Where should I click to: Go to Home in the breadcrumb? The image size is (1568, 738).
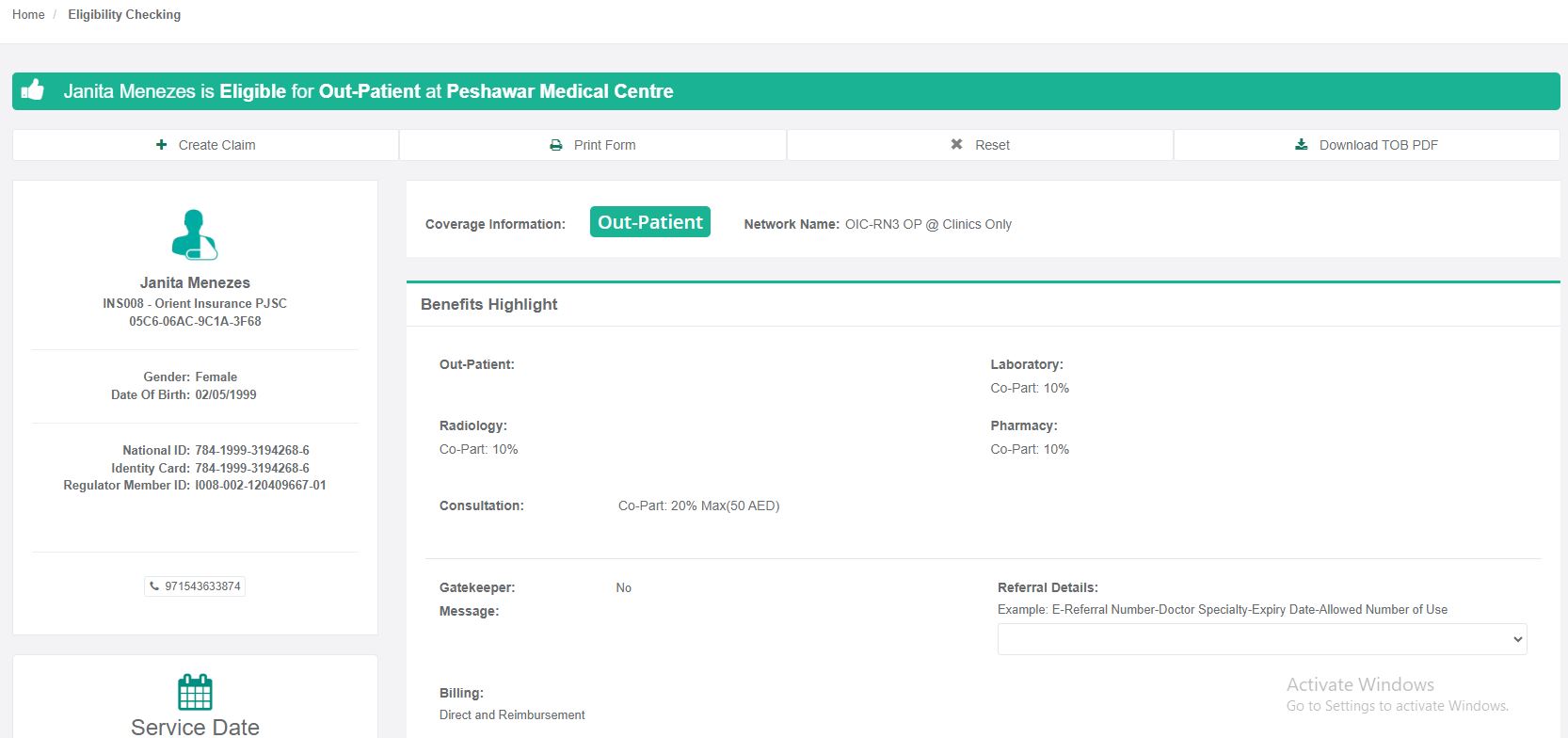pyautogui.click(x=28, y=14)
